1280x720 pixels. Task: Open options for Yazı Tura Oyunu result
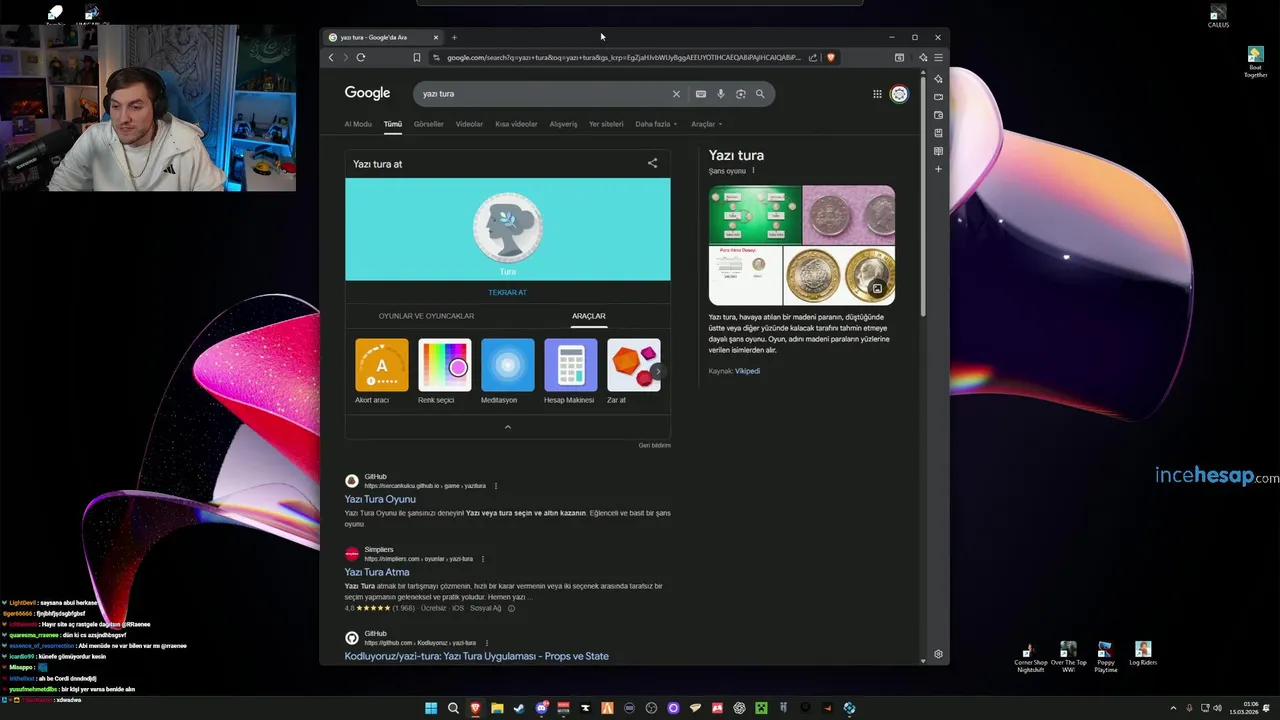click(x=495, y=486)
